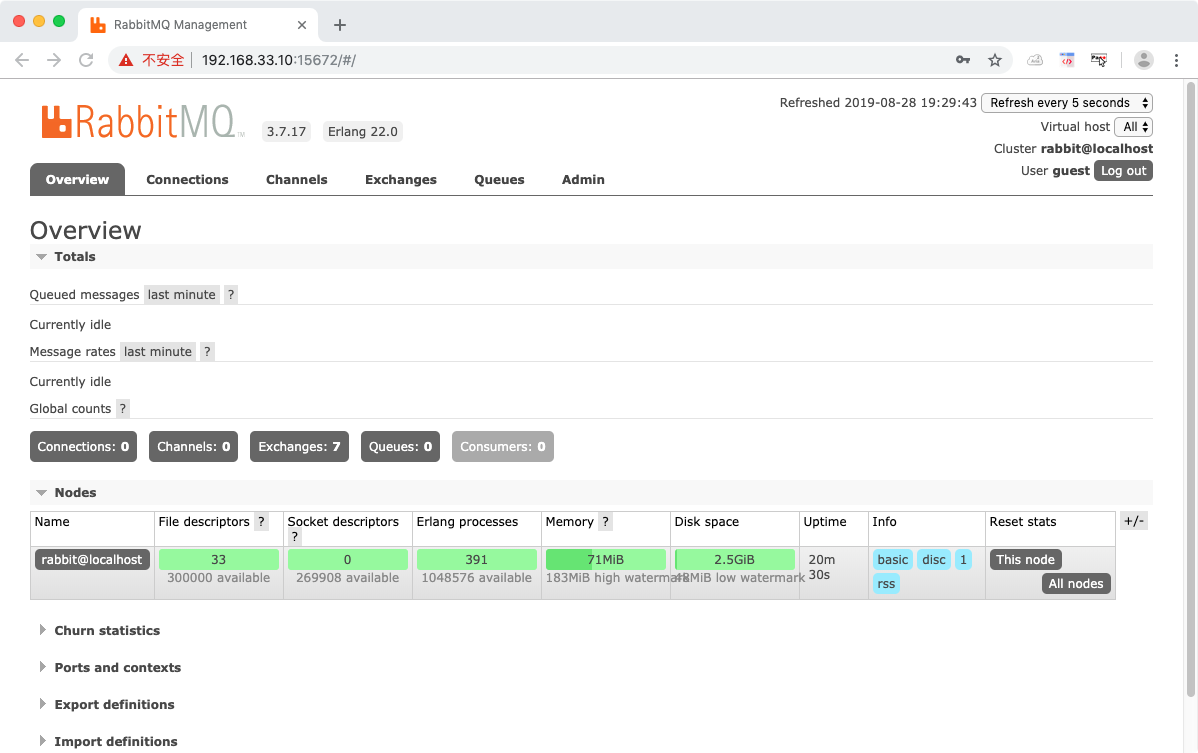
Task: Expand Import definitions section
Action: click(x=115, y=742)
